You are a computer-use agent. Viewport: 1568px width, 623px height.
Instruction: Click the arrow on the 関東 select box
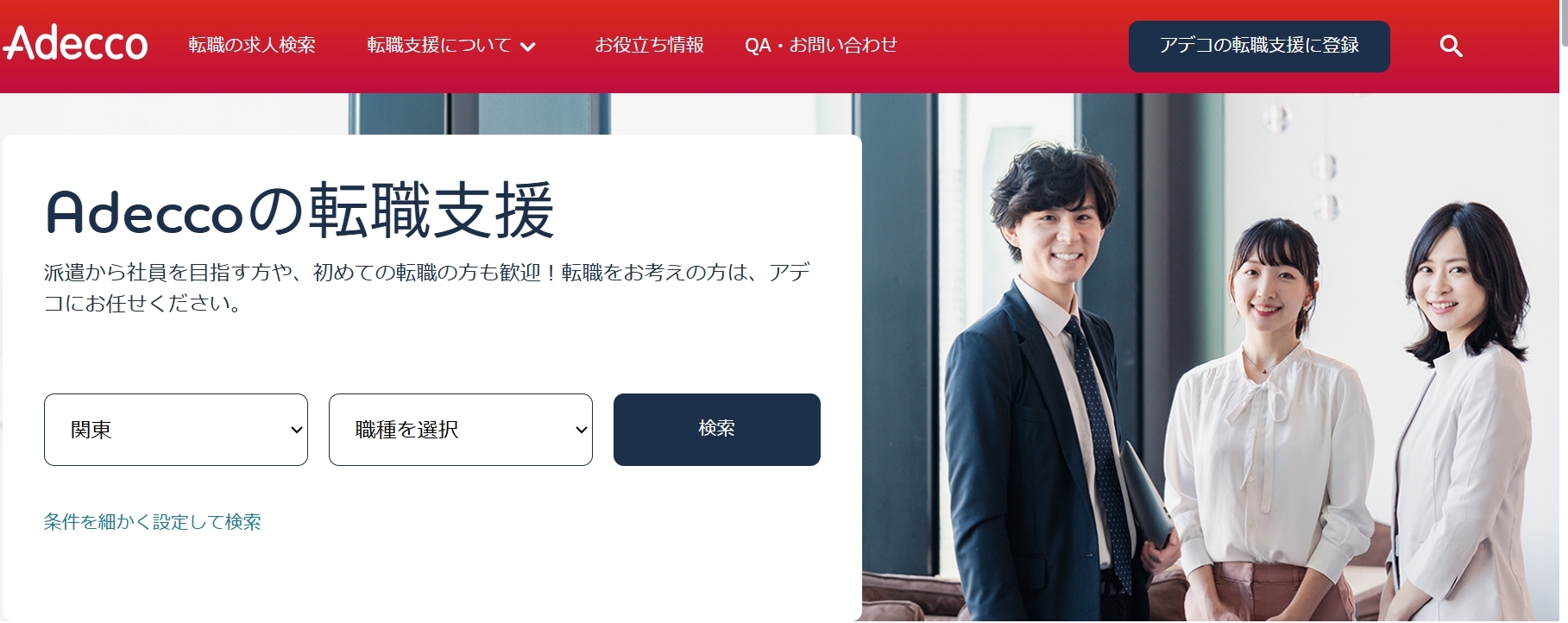pyautogui.click(x=296, y=430)
